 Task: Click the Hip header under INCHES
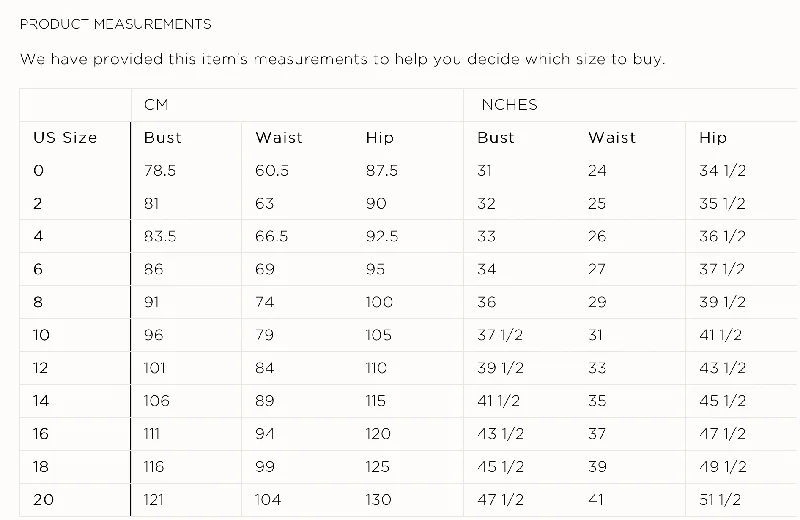713,138
